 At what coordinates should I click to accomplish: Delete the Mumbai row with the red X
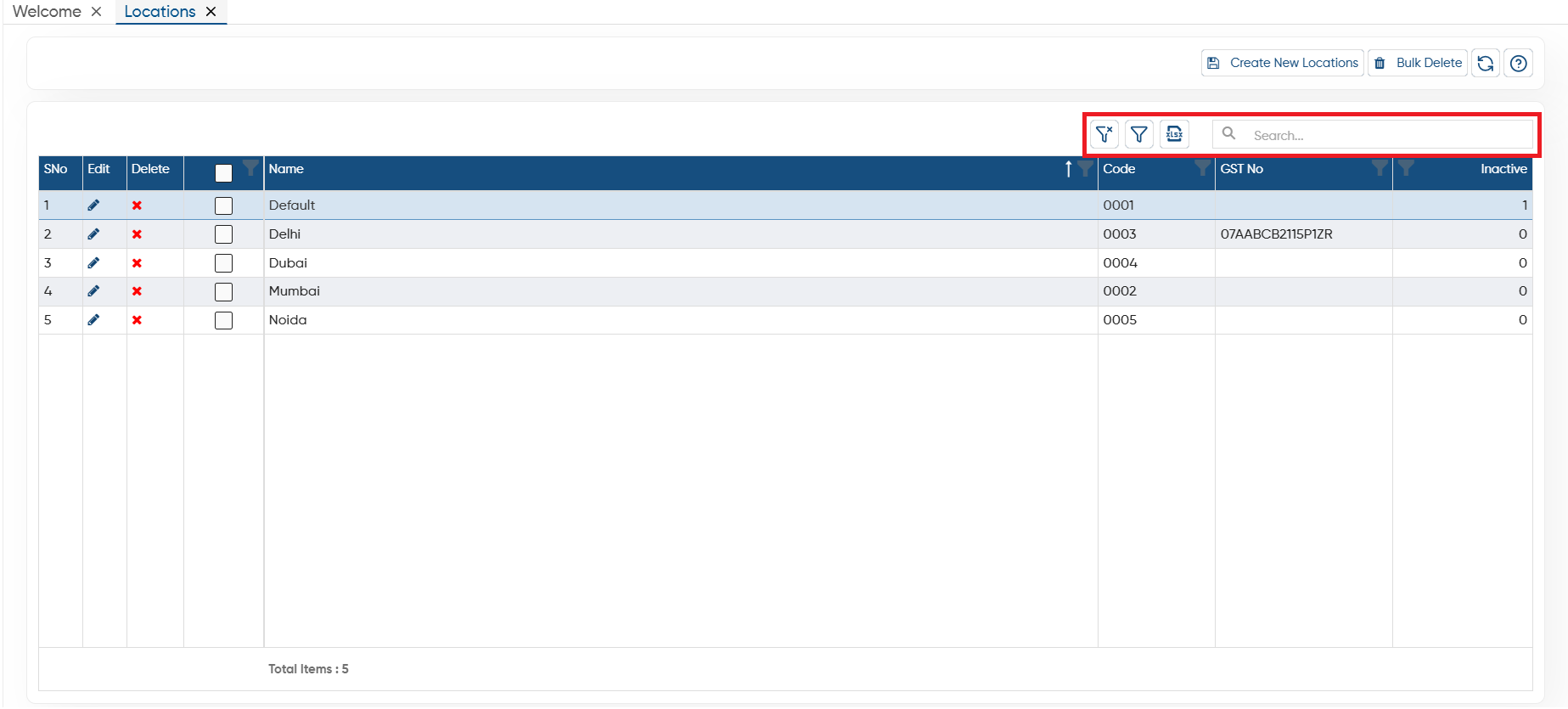[137, 291]
